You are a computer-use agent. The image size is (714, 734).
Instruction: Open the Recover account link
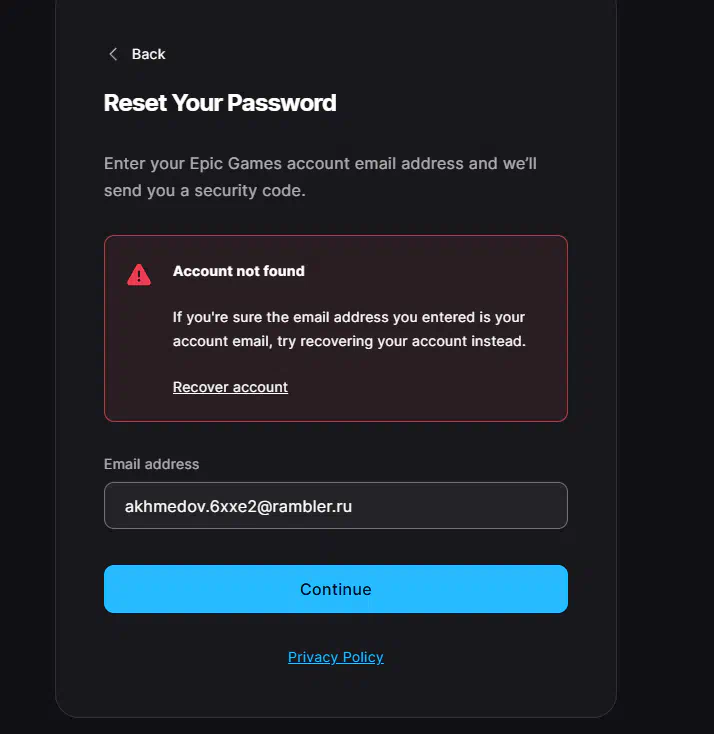click(230, 387)
